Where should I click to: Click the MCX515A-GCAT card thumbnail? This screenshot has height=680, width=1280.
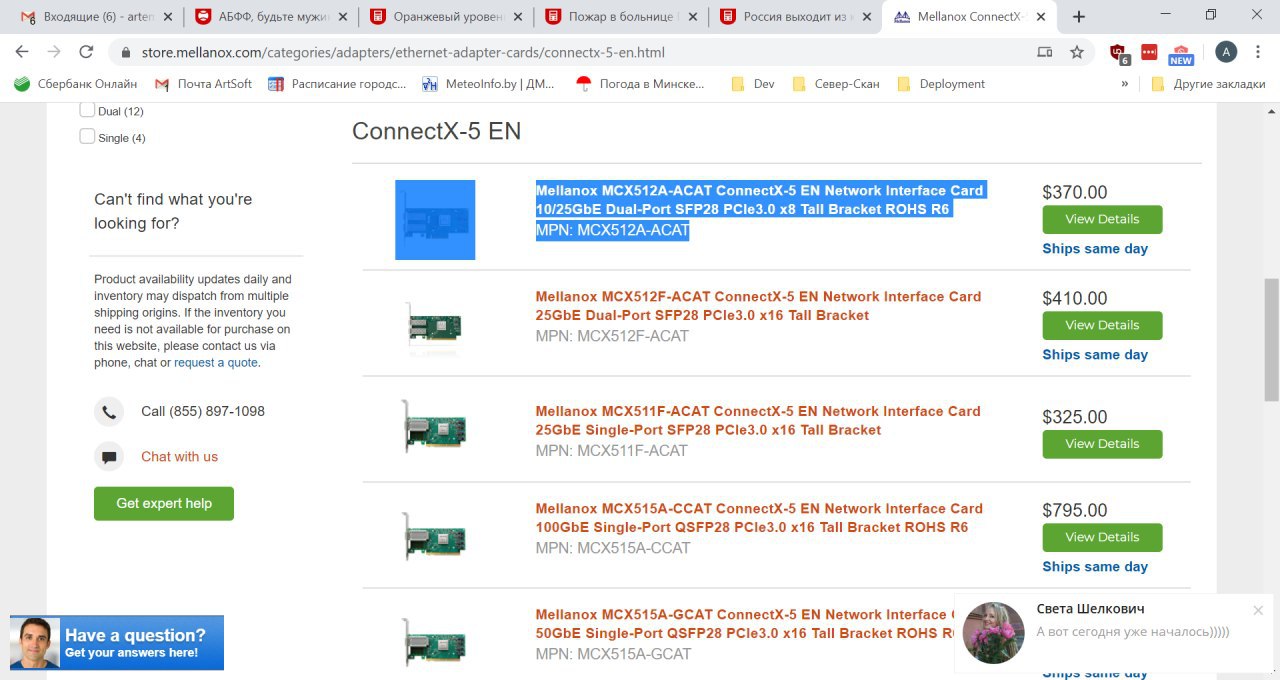(x=435, y=643)
